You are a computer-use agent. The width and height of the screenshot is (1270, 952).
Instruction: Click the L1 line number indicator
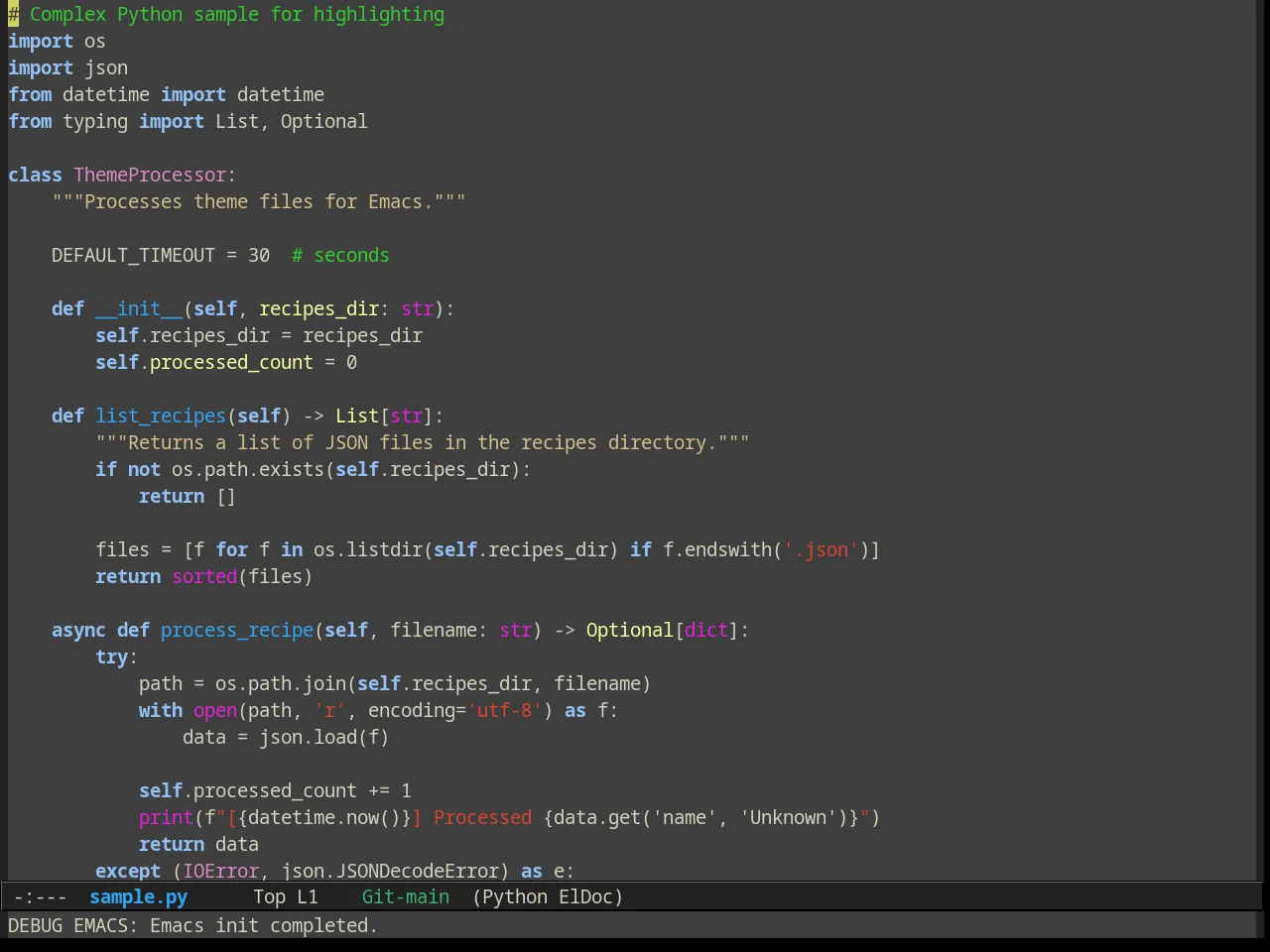click(308, 897)
